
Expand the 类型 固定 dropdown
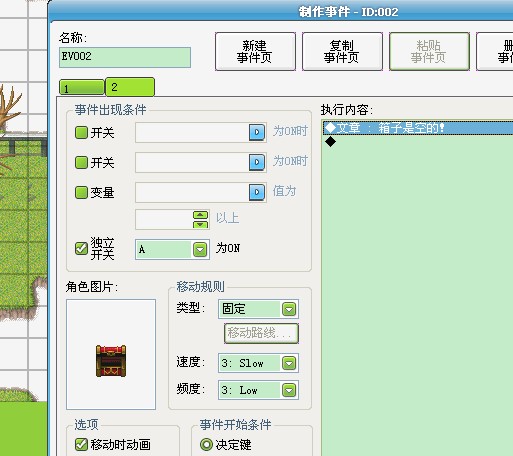[x=289, y=309]
